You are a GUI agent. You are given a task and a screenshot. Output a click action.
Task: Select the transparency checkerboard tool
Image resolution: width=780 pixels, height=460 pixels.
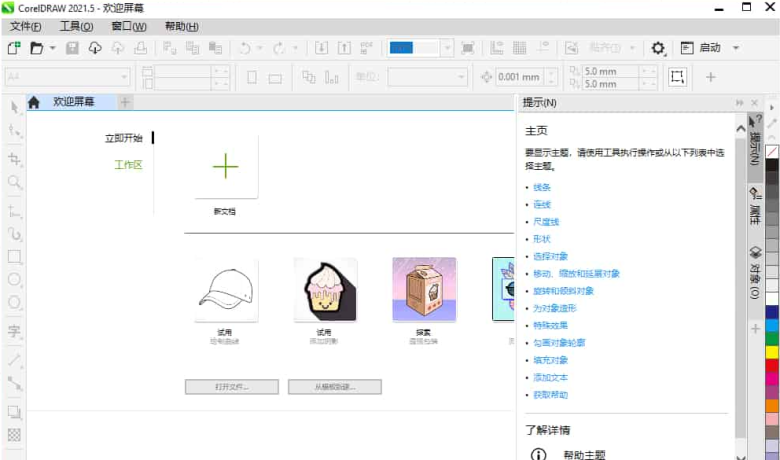[x=14, y=435]
